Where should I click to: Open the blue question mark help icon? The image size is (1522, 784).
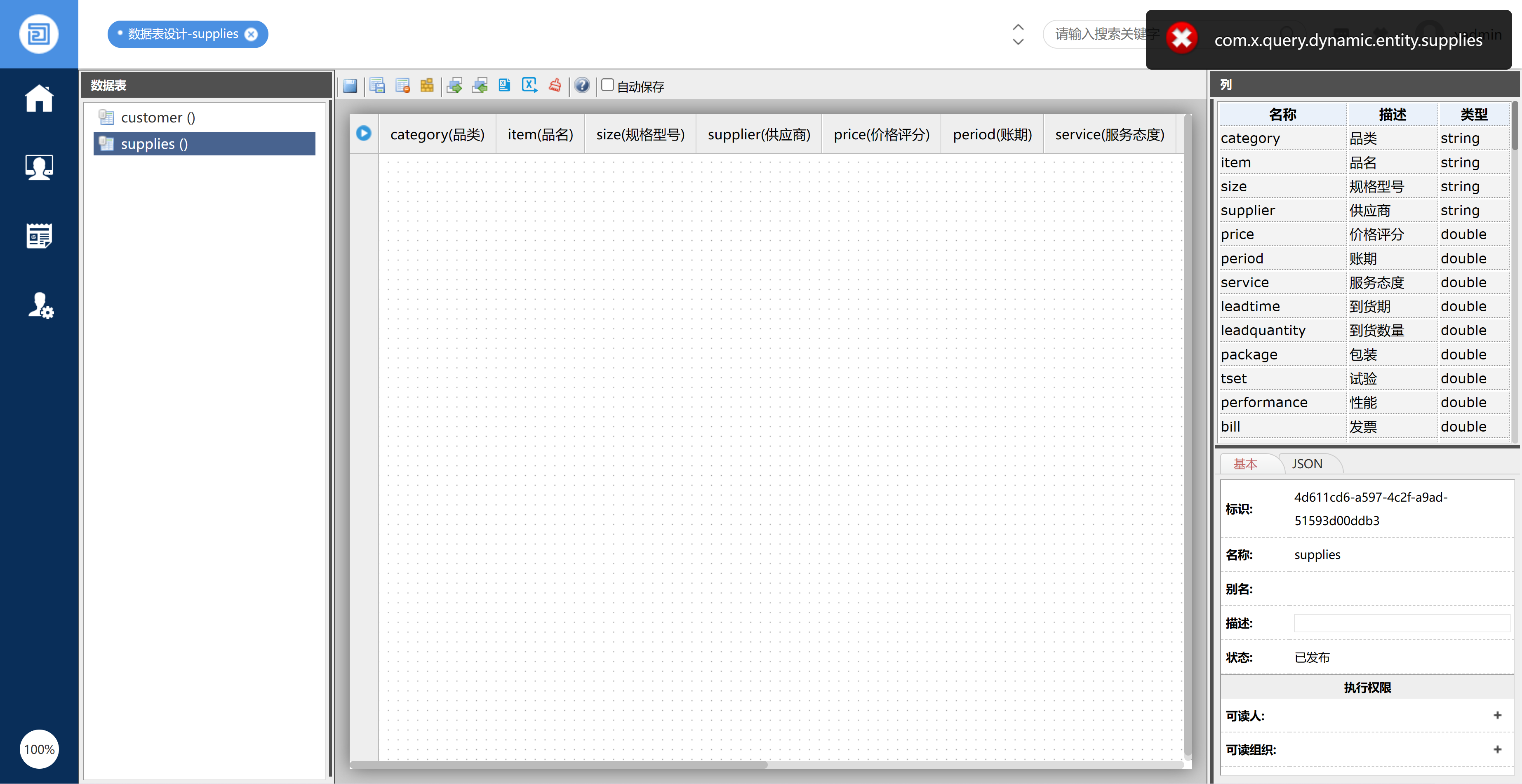[582, 86]
